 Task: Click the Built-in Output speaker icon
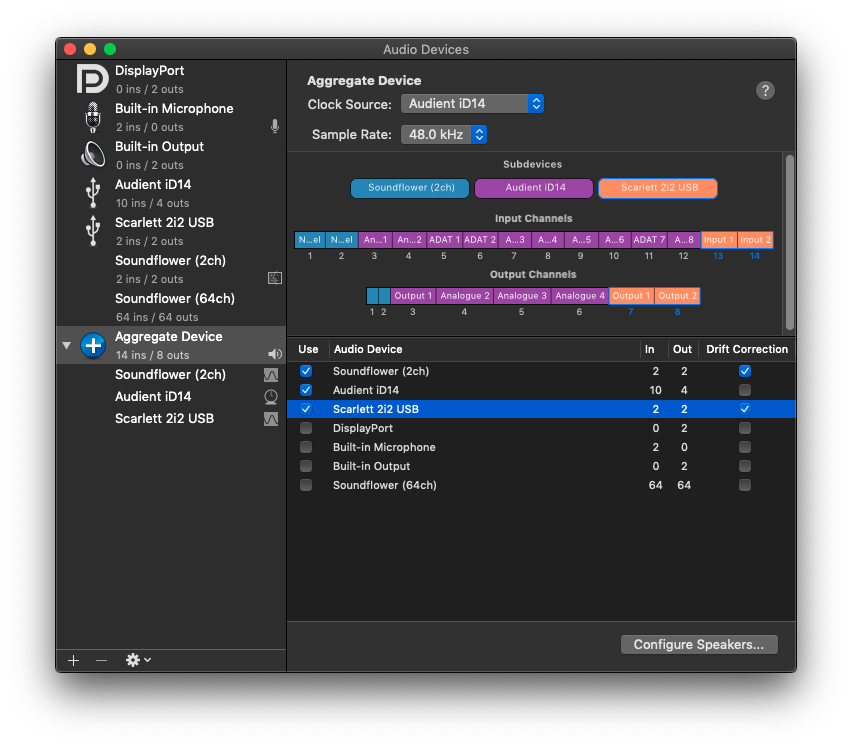coord(92,155)
